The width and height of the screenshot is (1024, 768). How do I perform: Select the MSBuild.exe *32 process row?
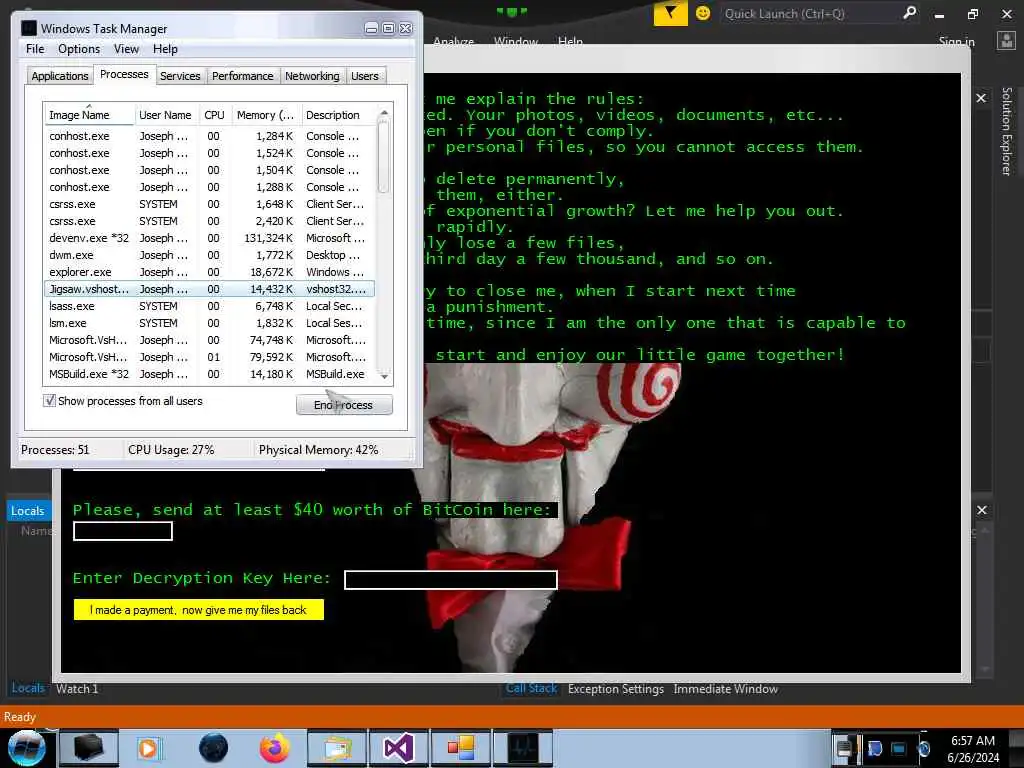pos(209,374)
